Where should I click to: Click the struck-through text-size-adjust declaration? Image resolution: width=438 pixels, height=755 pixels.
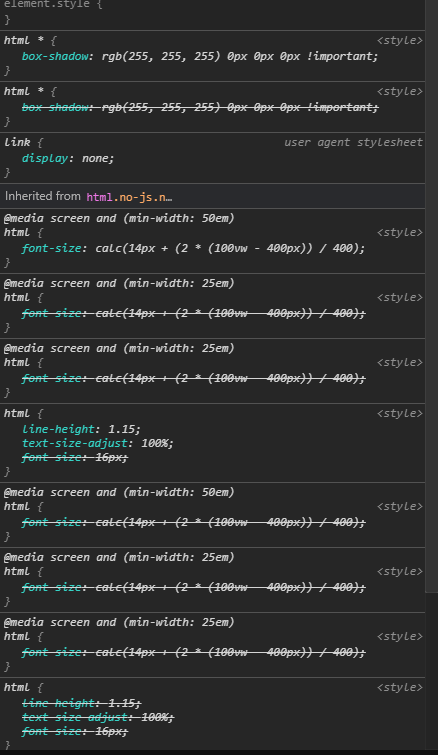click(98, 717)
